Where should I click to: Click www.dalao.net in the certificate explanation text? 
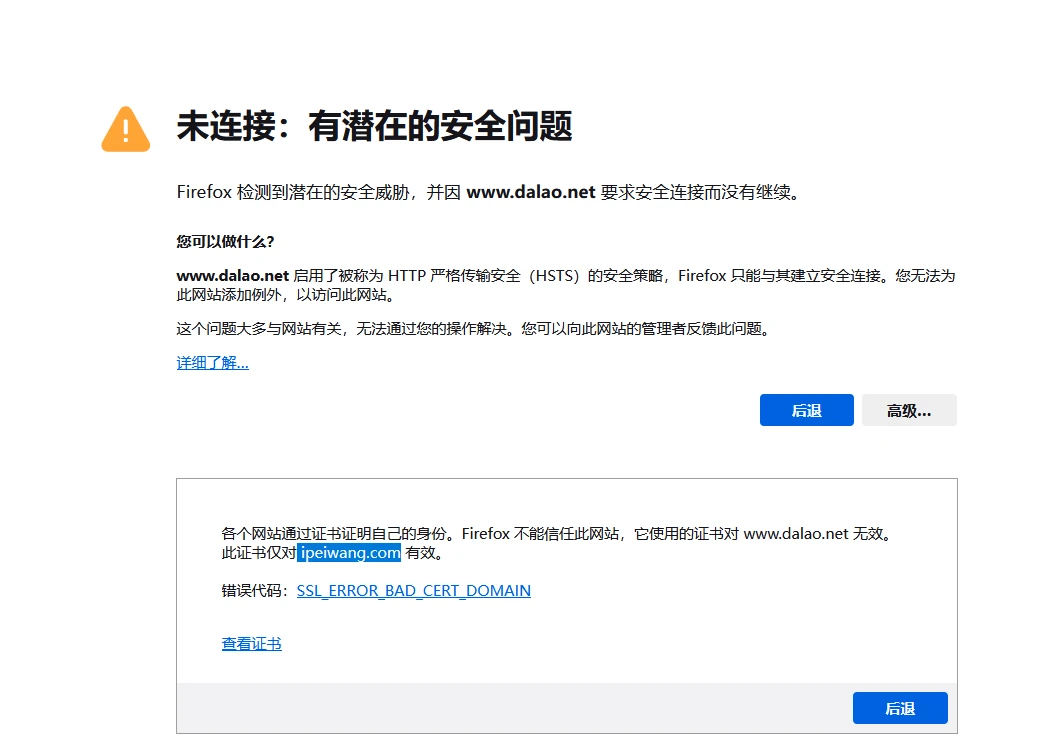[796, 534]
